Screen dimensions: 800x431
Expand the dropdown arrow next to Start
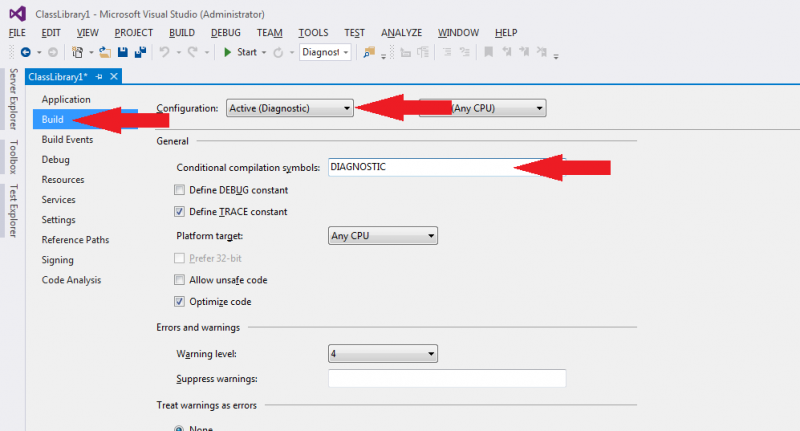[264, 53]
